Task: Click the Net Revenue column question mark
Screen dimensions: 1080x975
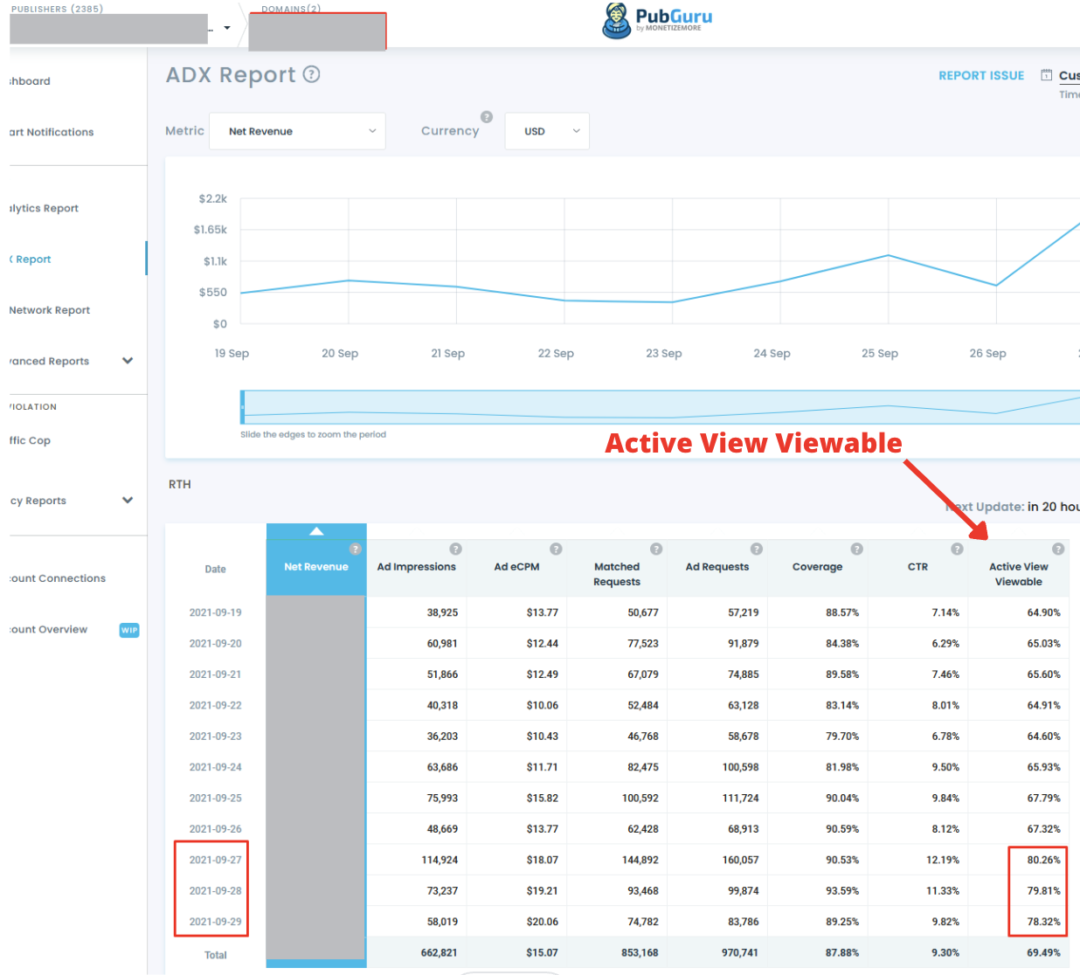Action: tap(355, 548)
